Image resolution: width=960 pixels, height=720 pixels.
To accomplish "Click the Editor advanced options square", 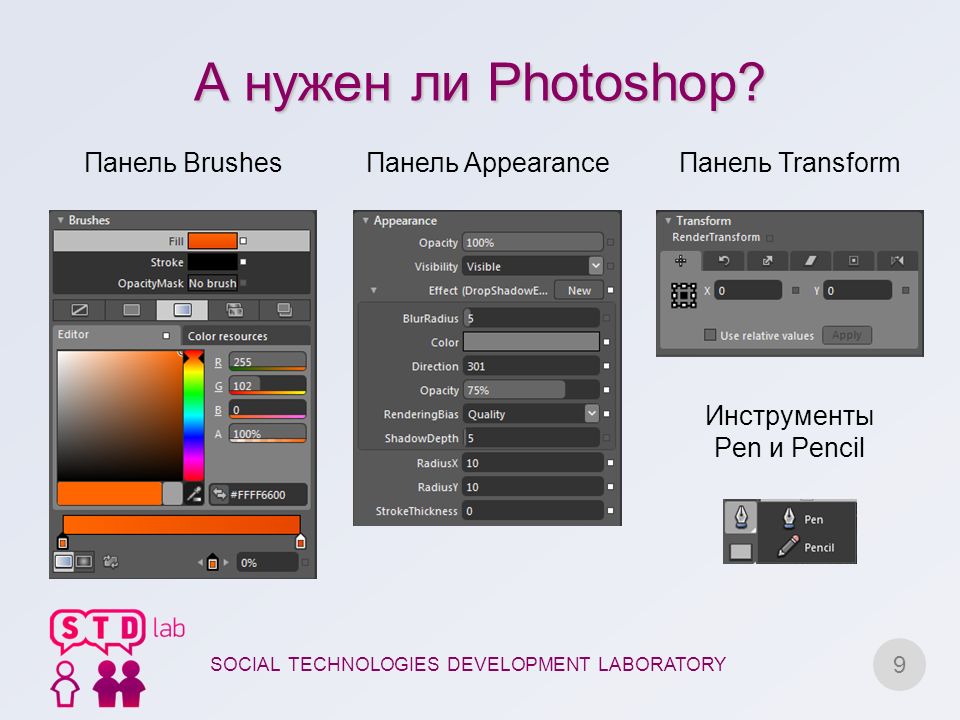I will pos(166,336).
